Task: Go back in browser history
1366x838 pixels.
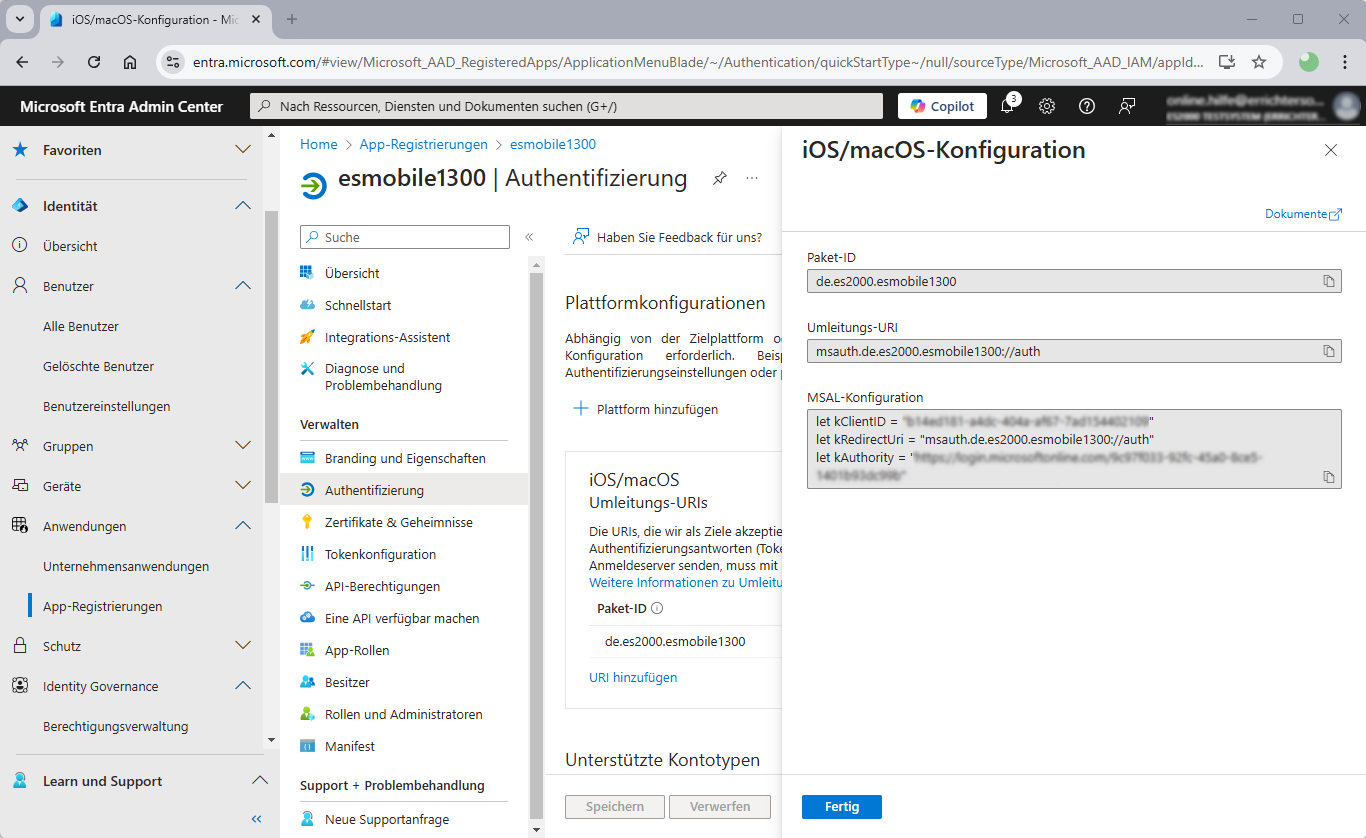Action: click(x=22, y=62)
